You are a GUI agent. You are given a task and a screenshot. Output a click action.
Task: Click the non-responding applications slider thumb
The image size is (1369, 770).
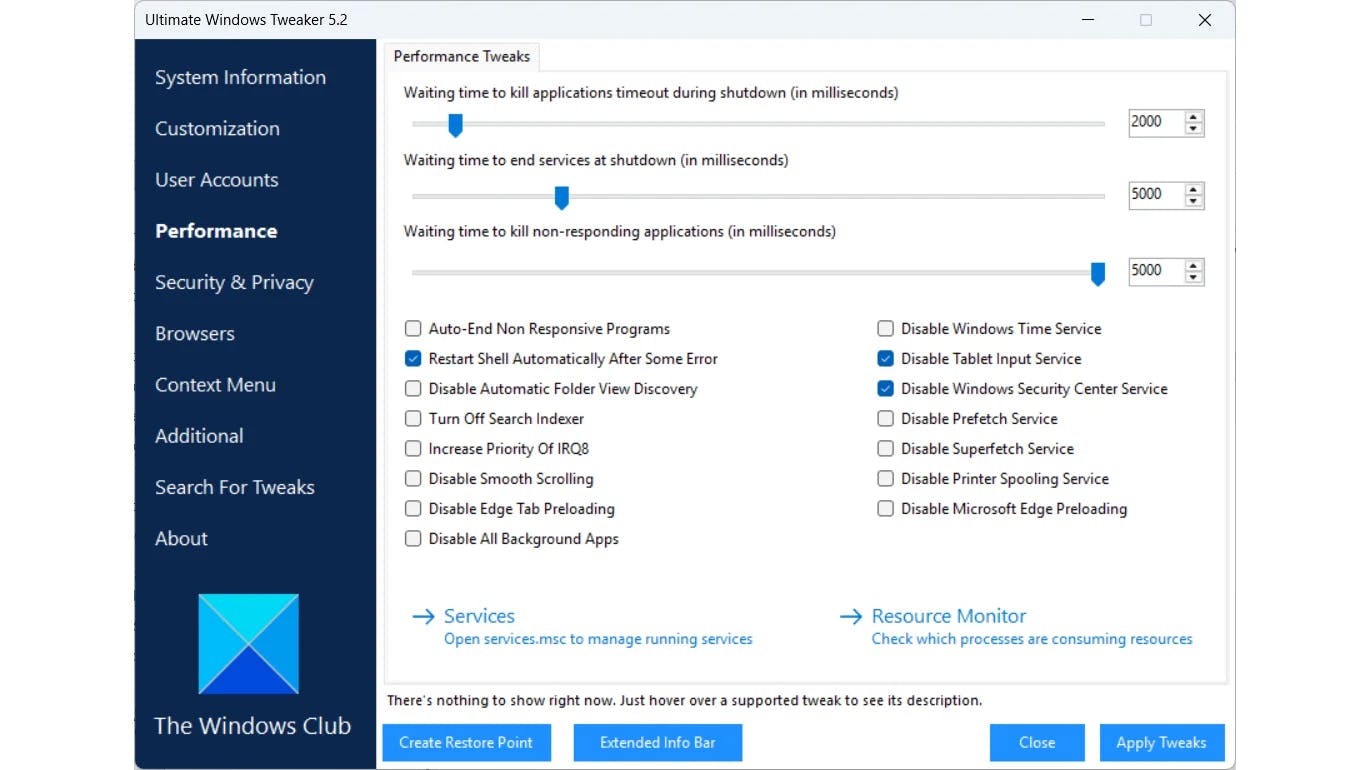[x=1097, y=274]
